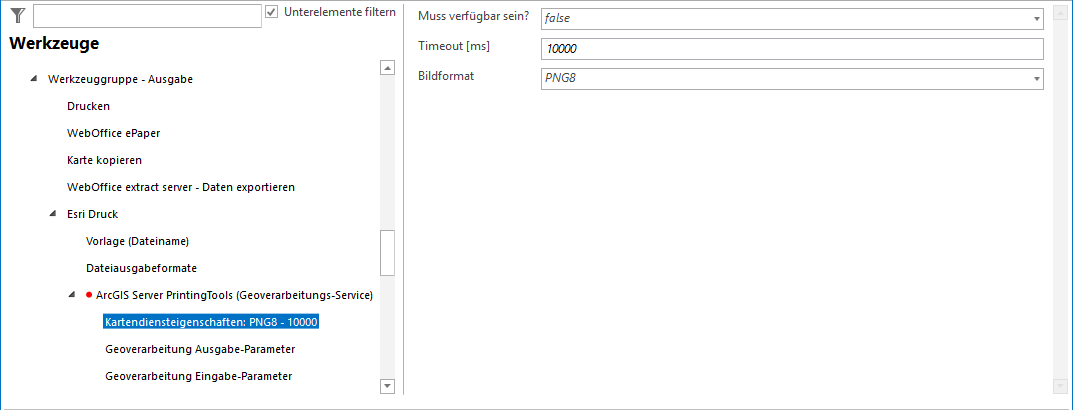1073x410 pixels.
Task: Open the Bildformat dropdown
Action: pos(1036,79)
